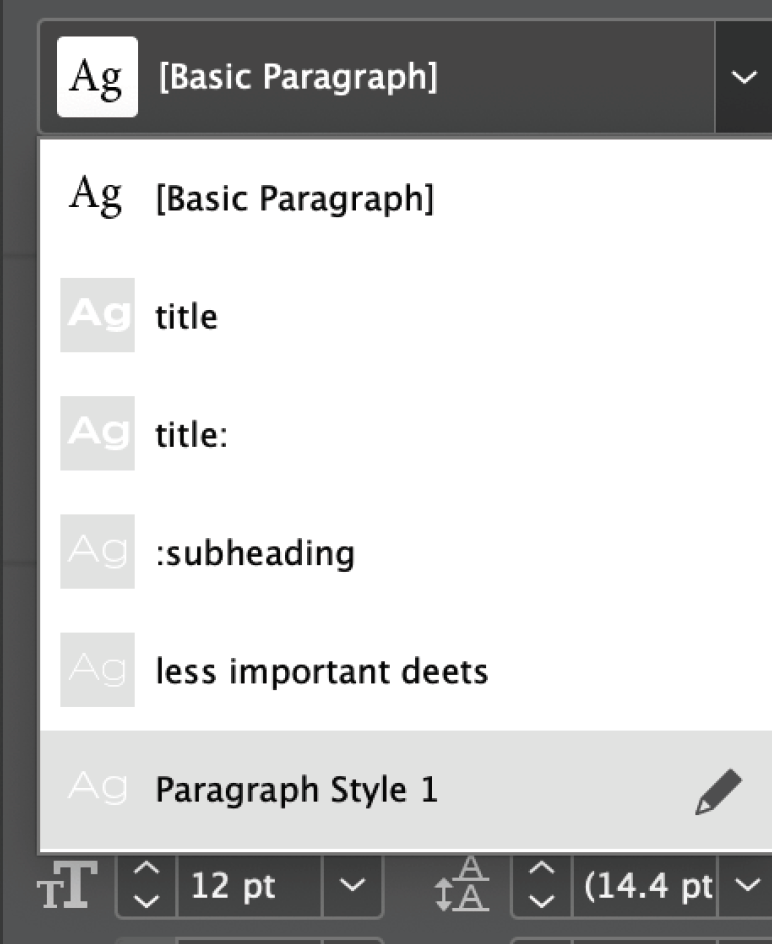Click the leading icon
Viewport: 772px width, 944px height.
coord(462,884)
